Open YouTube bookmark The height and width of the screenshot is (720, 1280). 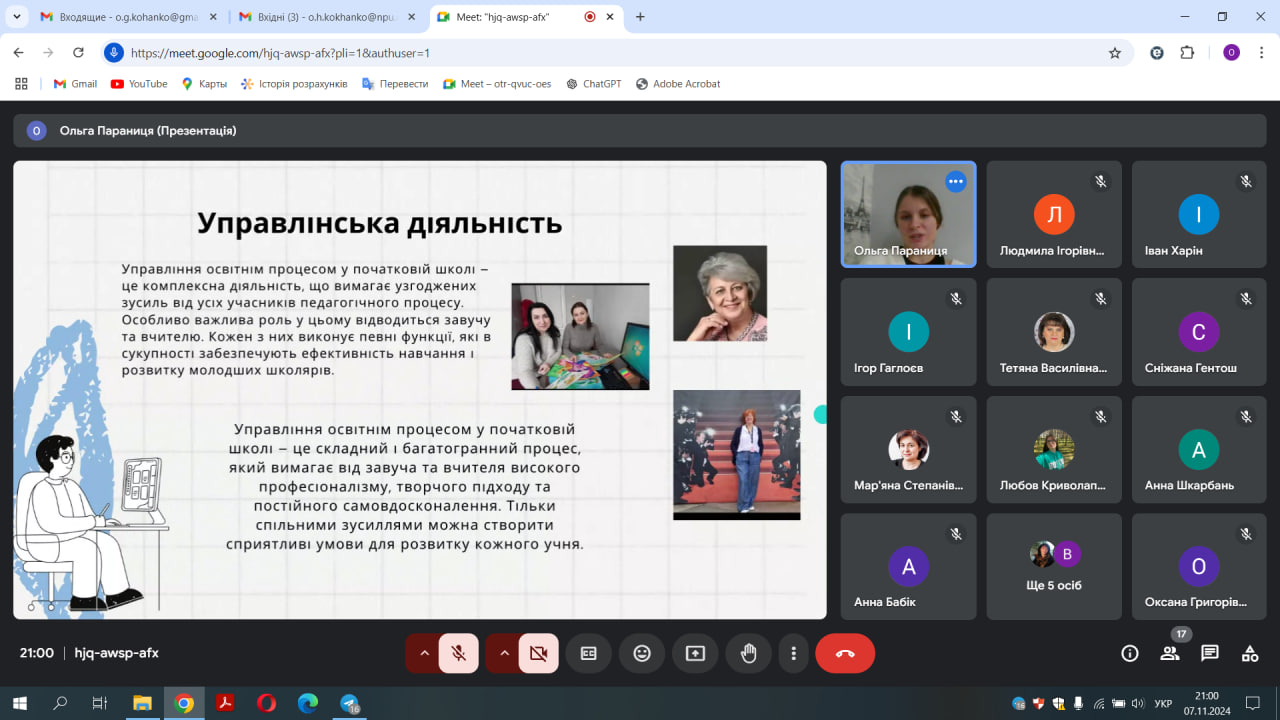(139, 84)
